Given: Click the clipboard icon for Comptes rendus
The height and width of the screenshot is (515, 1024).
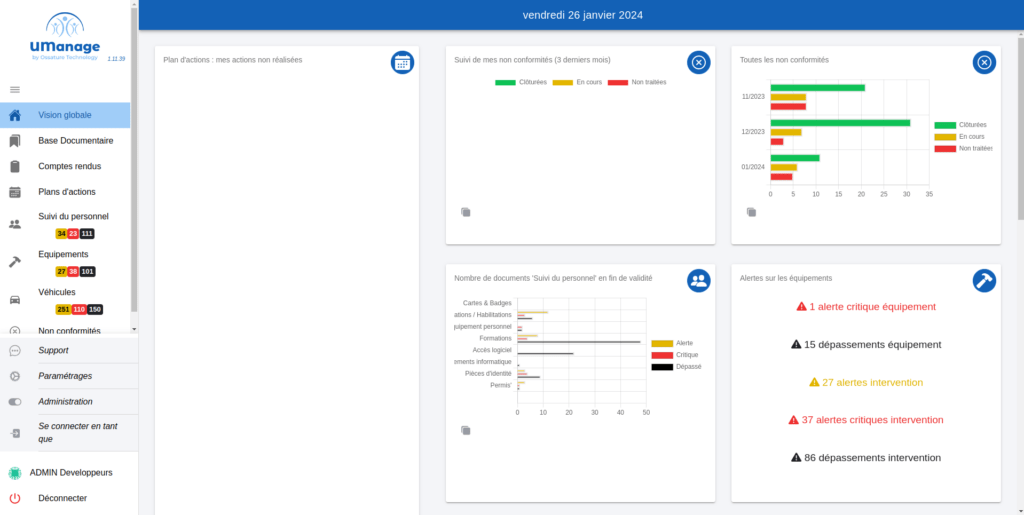Looking at the screenshot, I should point(15,166).
